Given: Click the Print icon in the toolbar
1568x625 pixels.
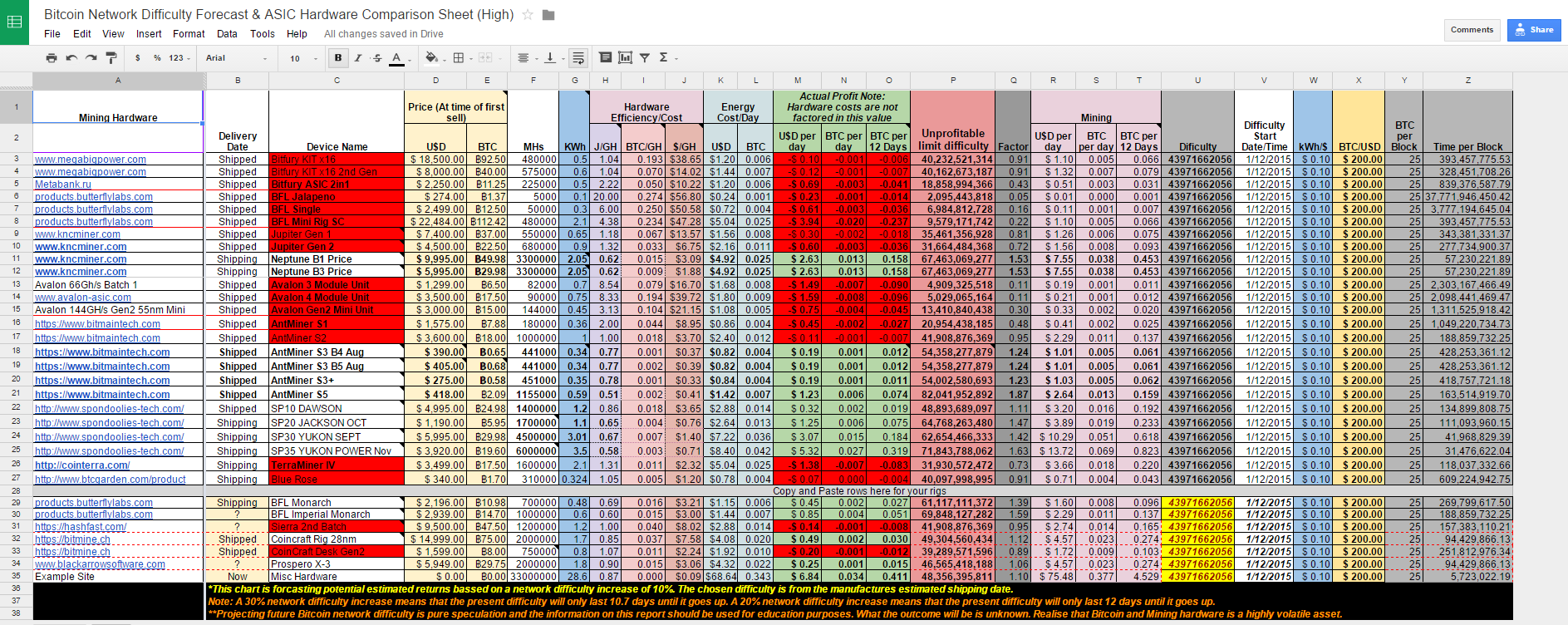Looking at the screenshot, I should tap(52, 58).
